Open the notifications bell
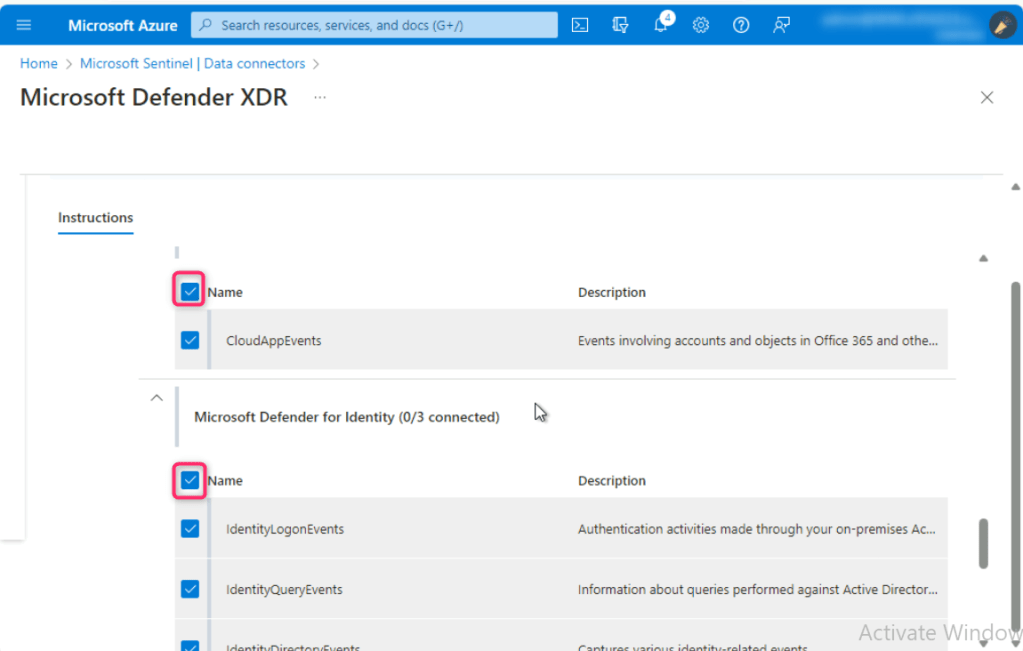Viewport: 1023px width, 651px height. [661, 25]
